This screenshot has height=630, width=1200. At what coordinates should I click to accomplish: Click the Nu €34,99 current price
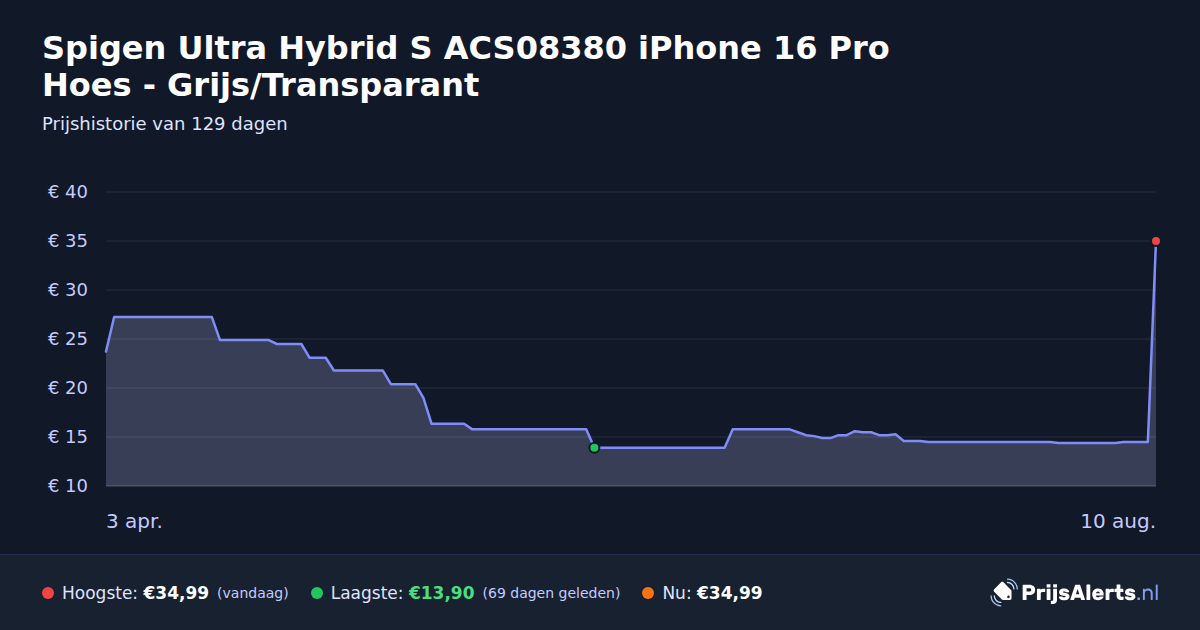point(729,593)
